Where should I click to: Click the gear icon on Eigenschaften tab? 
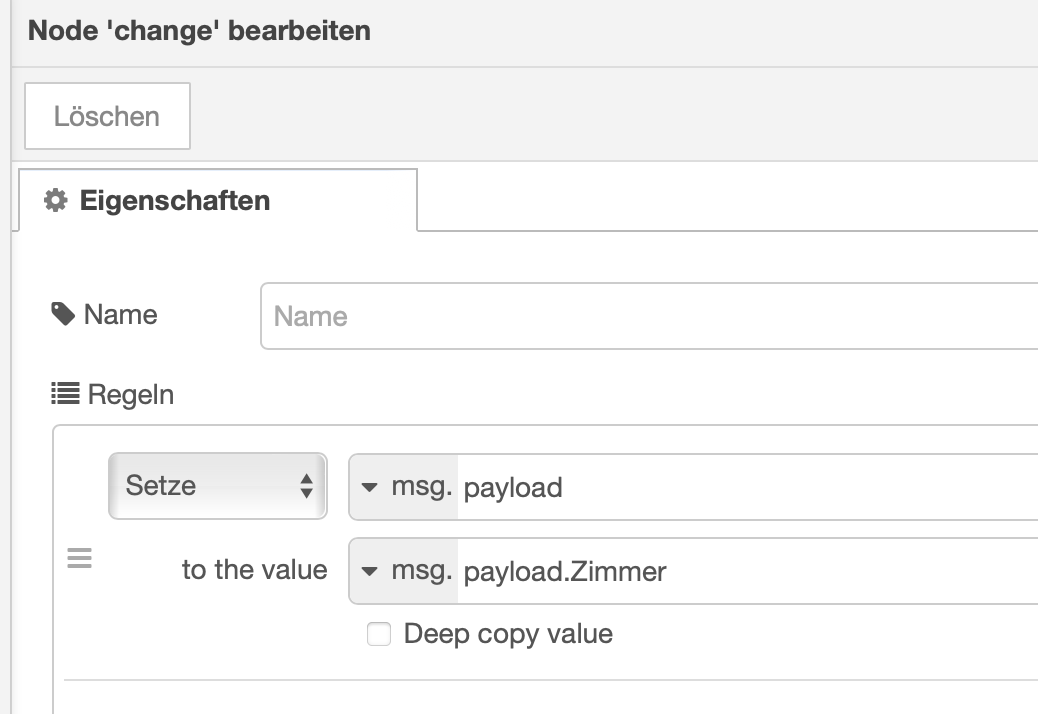point(55,200)
